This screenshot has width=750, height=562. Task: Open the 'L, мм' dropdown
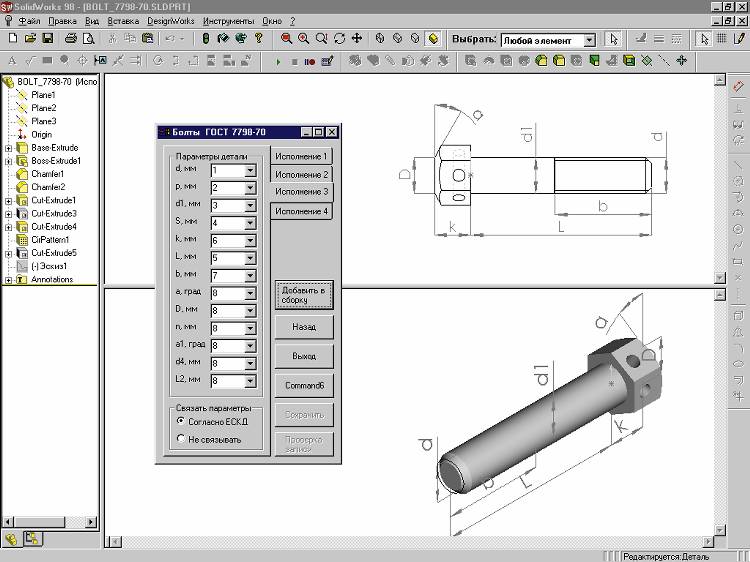[x=250, y=258]
